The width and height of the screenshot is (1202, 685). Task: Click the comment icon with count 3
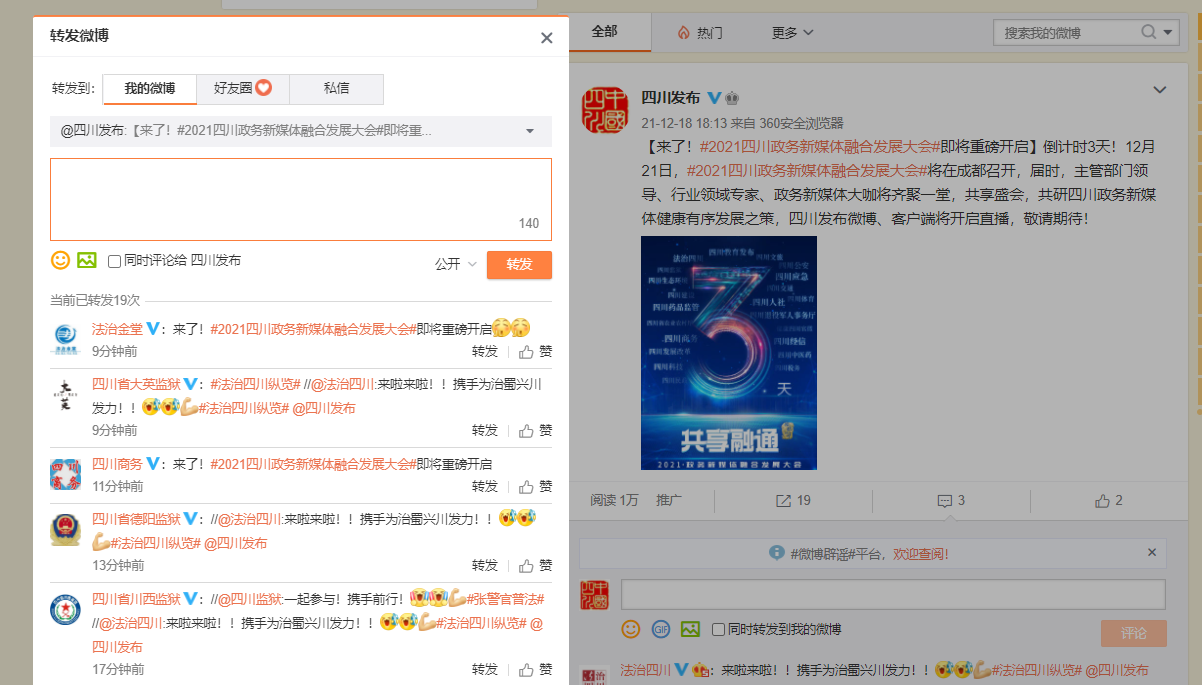(944, 500)
